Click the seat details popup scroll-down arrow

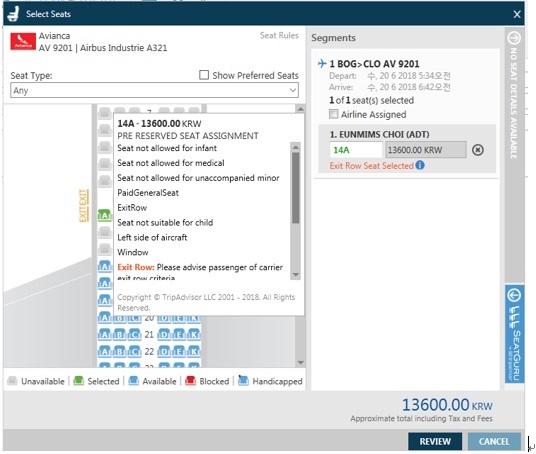click(x=296, y=275)
